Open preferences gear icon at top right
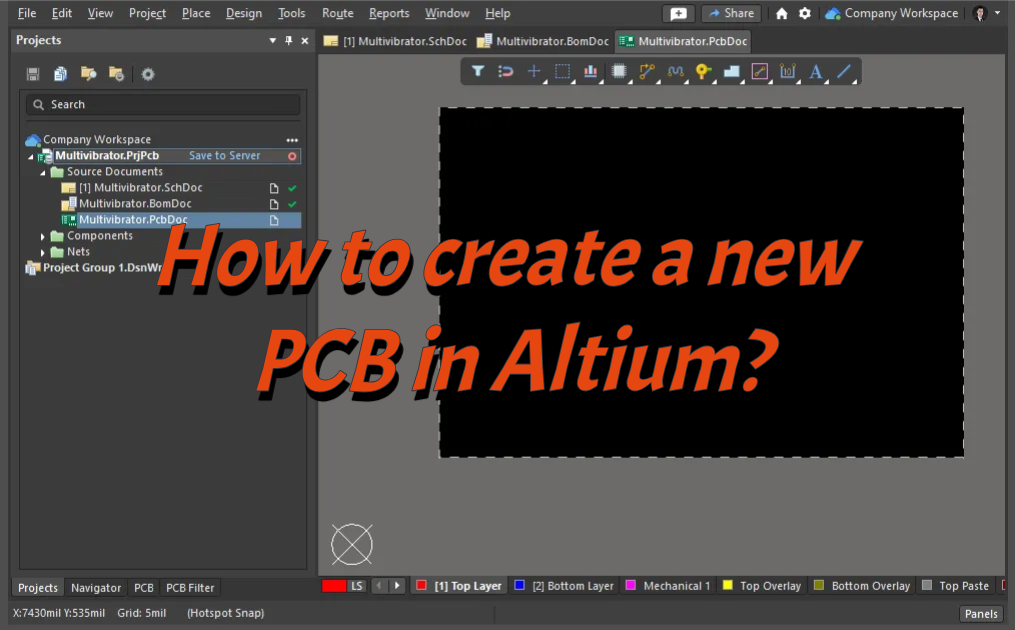 click(805, 13)
